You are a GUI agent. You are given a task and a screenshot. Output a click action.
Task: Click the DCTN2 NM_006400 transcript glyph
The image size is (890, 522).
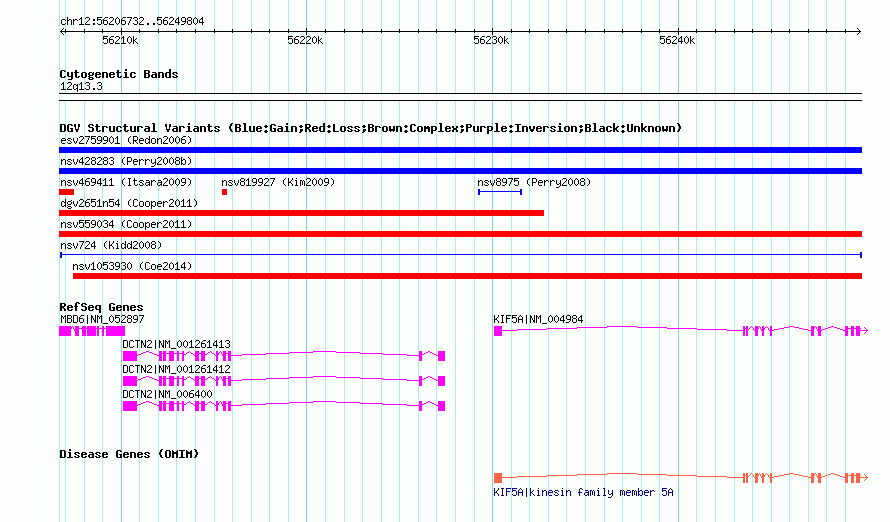(284, 406)
